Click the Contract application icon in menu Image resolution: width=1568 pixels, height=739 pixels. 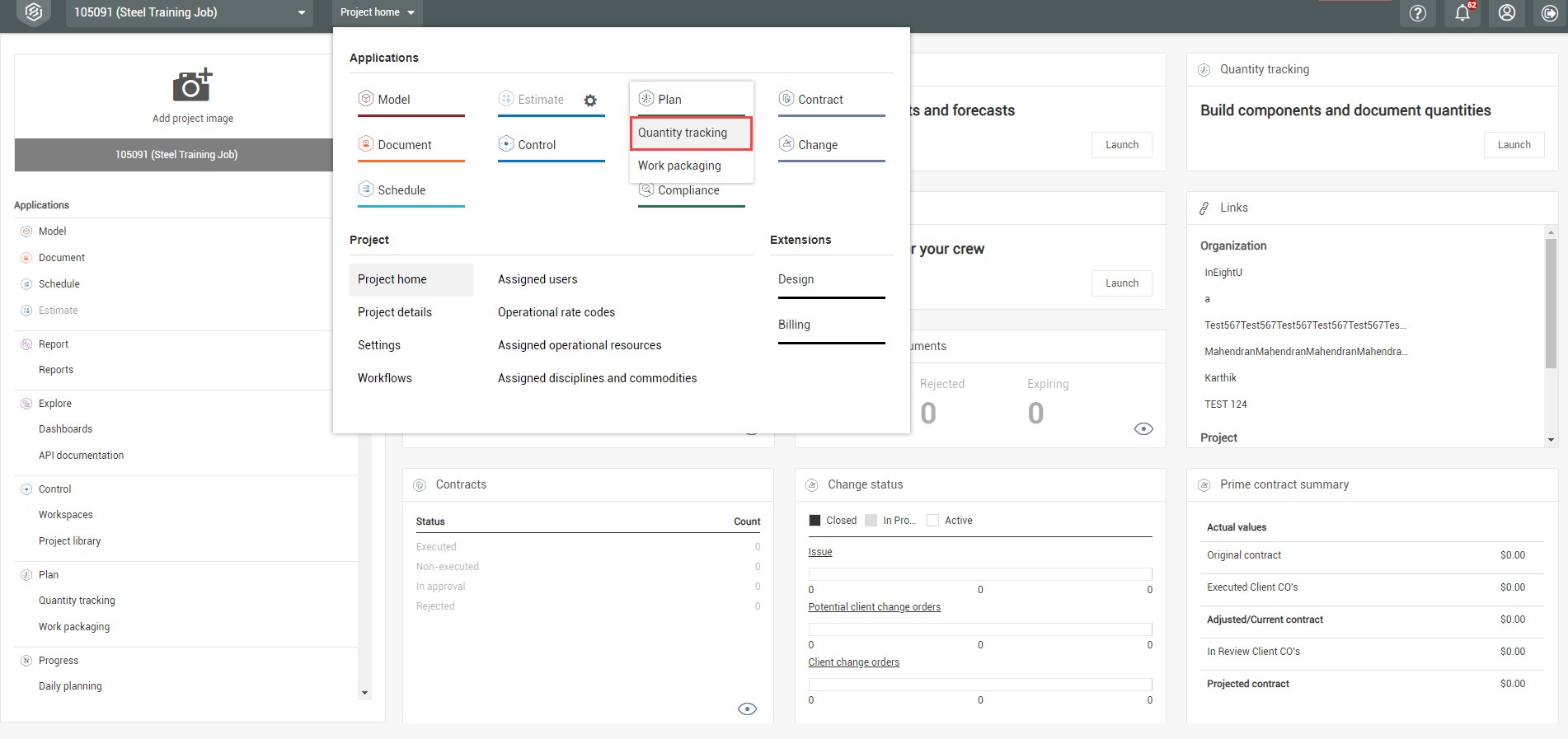(x=786, y=99)
